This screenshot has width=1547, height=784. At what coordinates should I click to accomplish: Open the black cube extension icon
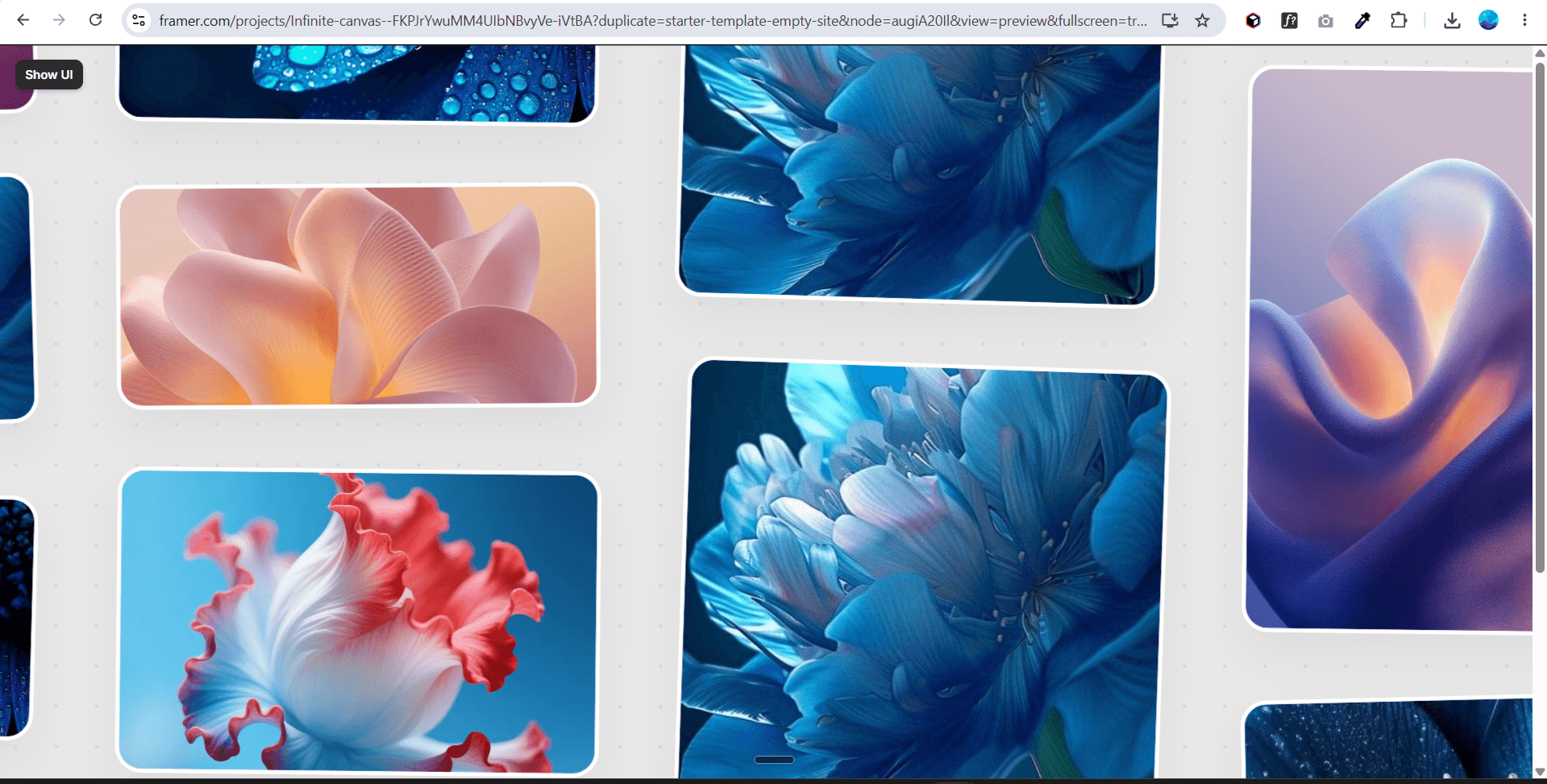tap(1253, 20)
